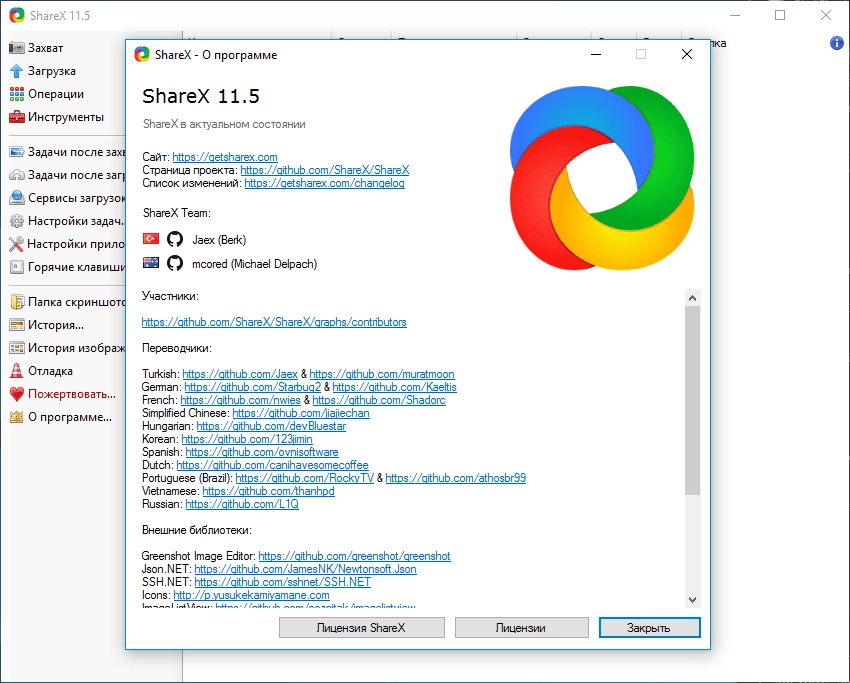Viewport: 850px width, 683px height.
Task: Click the Лицензии button
Action: (521, 628)
